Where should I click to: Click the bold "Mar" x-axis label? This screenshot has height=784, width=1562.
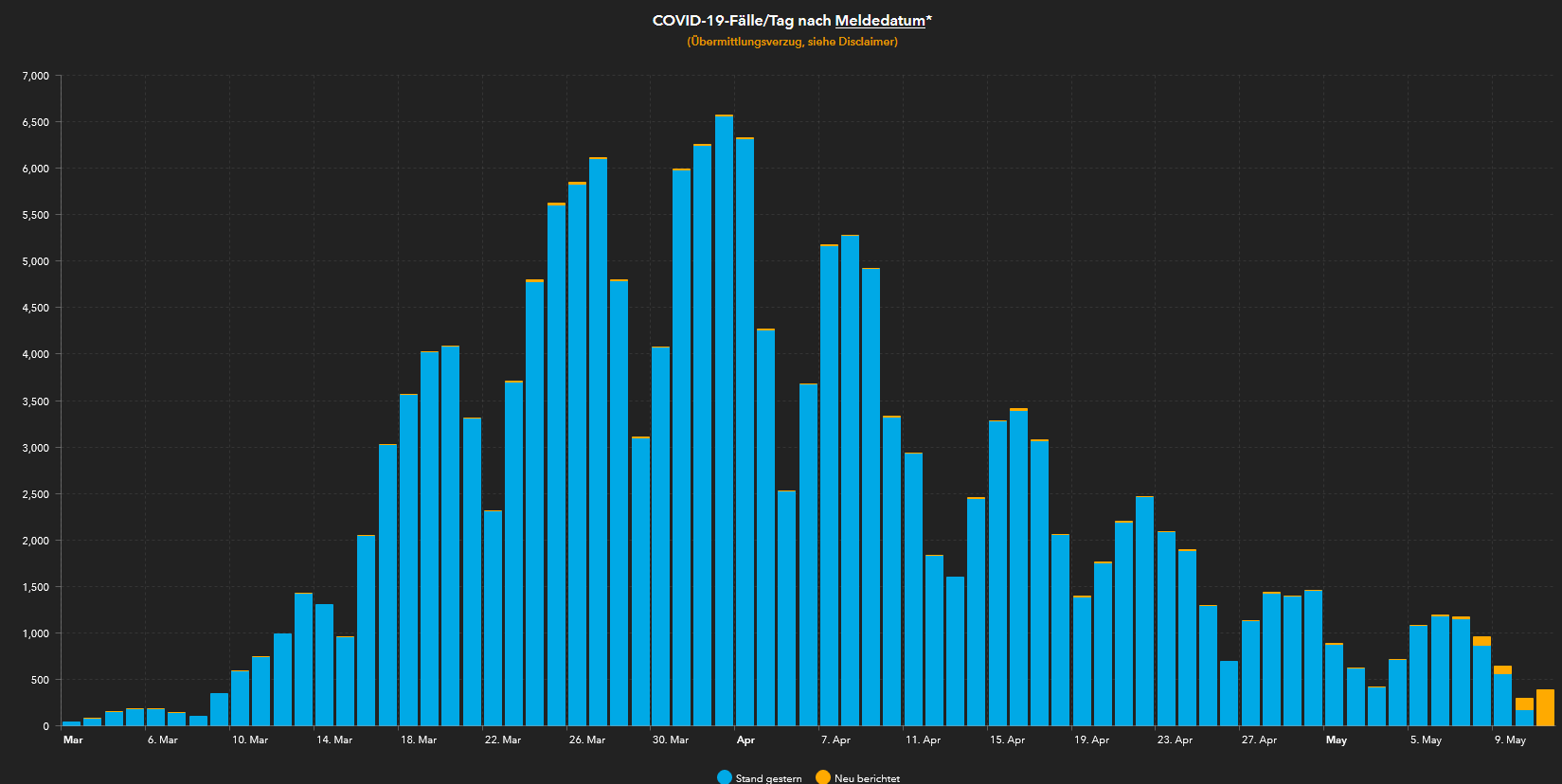(73, 739)
